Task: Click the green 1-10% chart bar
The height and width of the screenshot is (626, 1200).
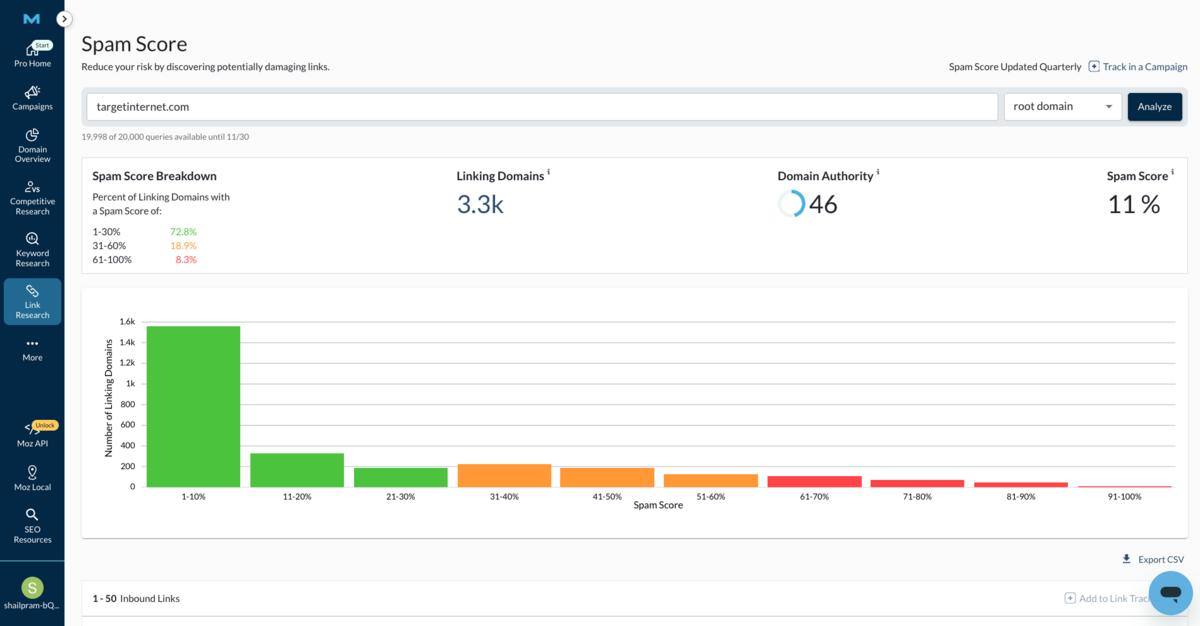Action: (193, 406)
